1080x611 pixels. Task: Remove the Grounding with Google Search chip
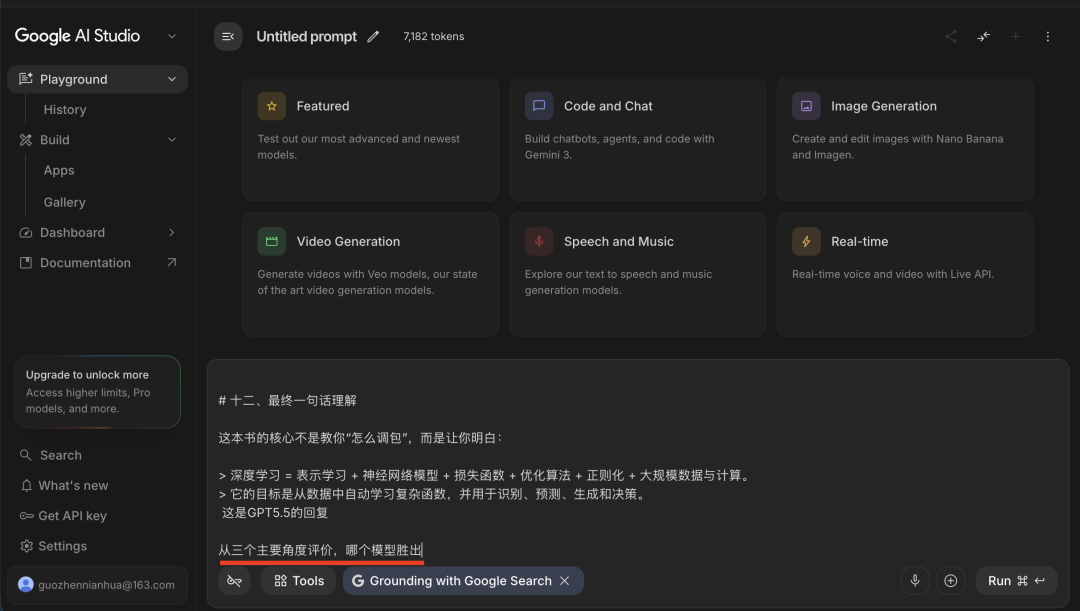coord(564,580)
